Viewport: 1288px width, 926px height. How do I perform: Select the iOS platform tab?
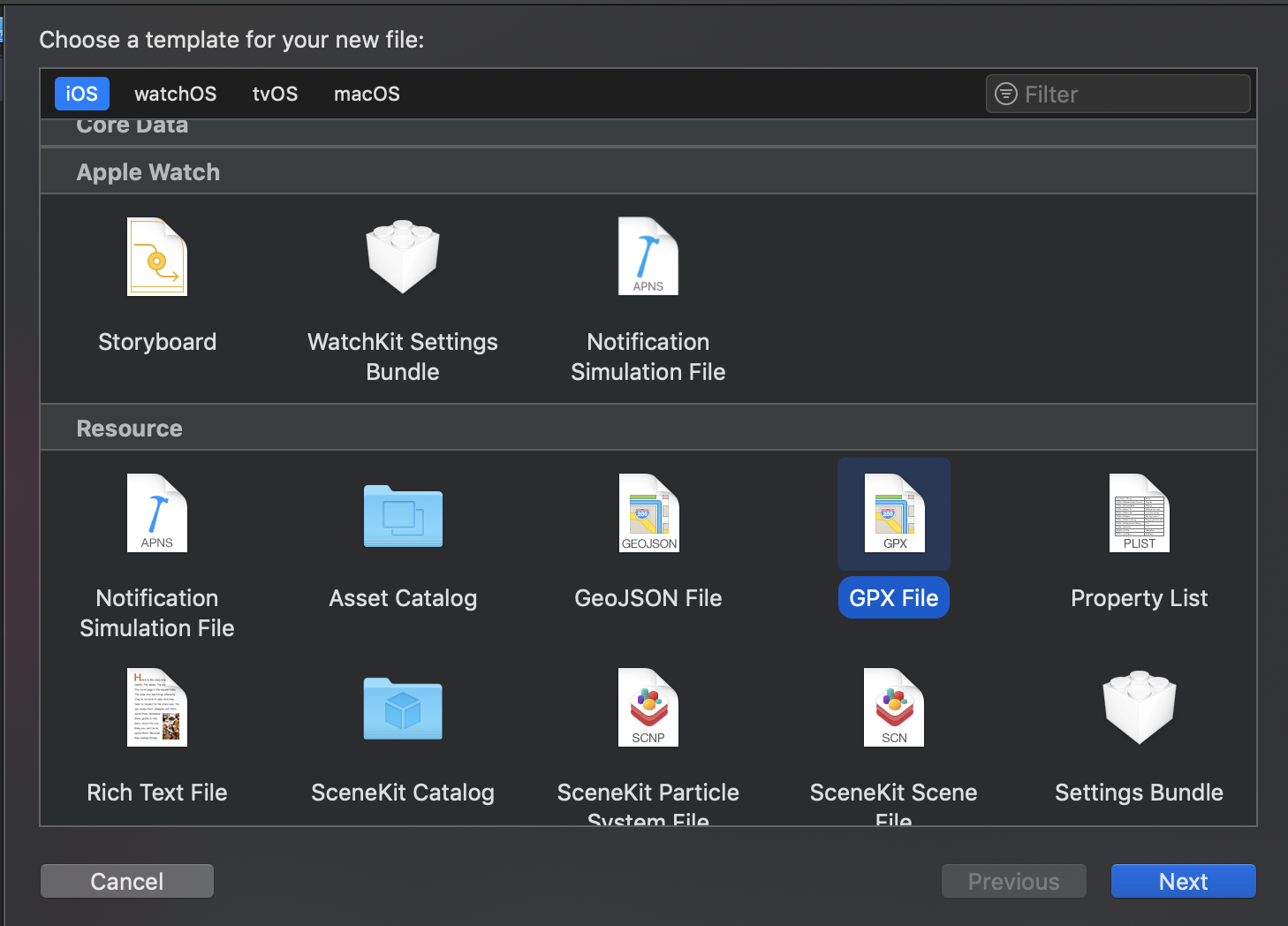click(82, 94)
